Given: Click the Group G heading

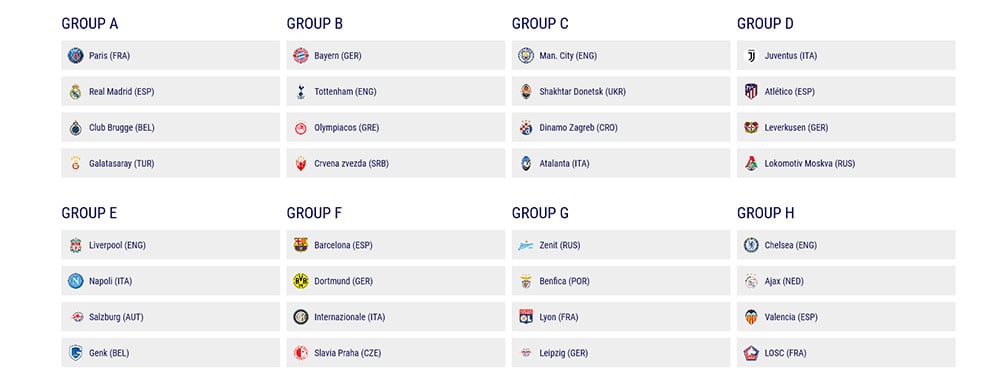Looking at the screenshot, I should [540, 213].
